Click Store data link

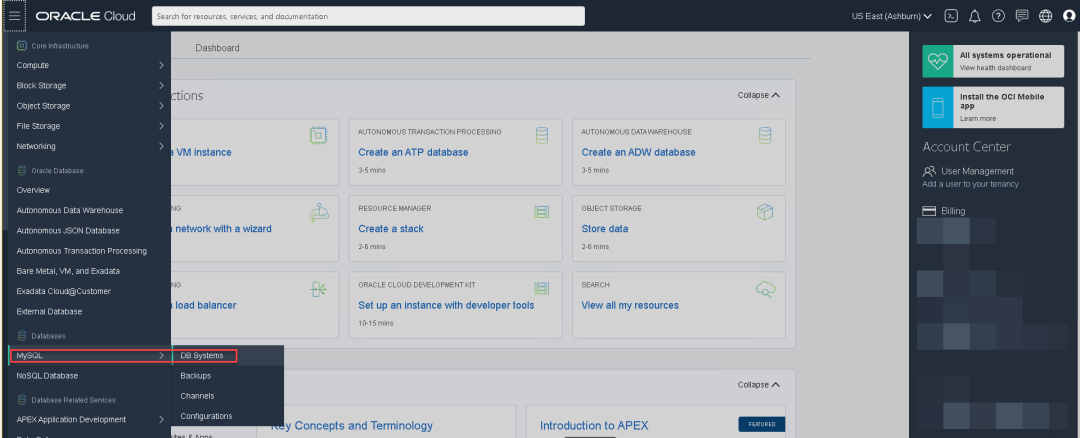point(605,229)
